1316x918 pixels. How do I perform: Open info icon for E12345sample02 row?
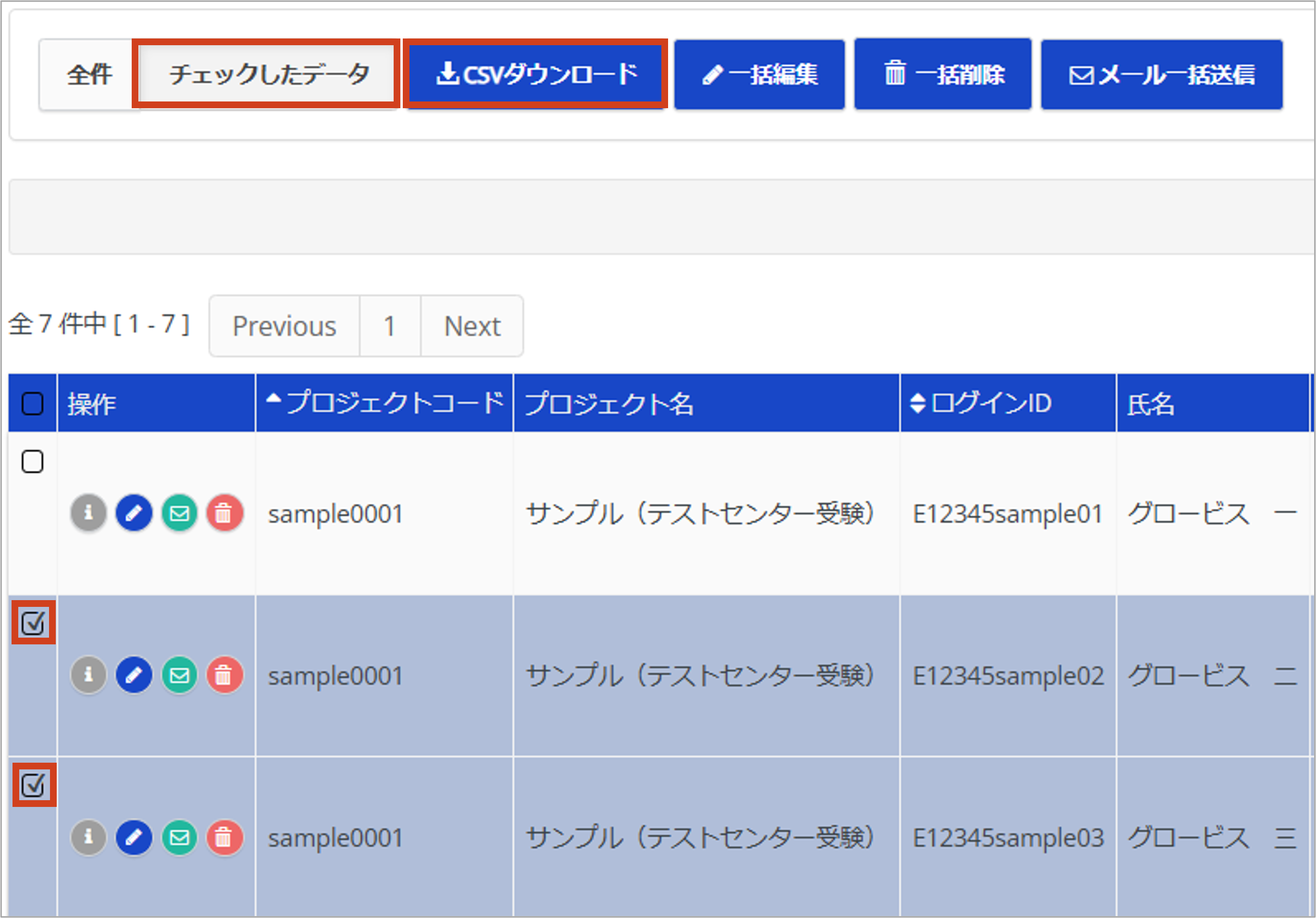point(88,674)
